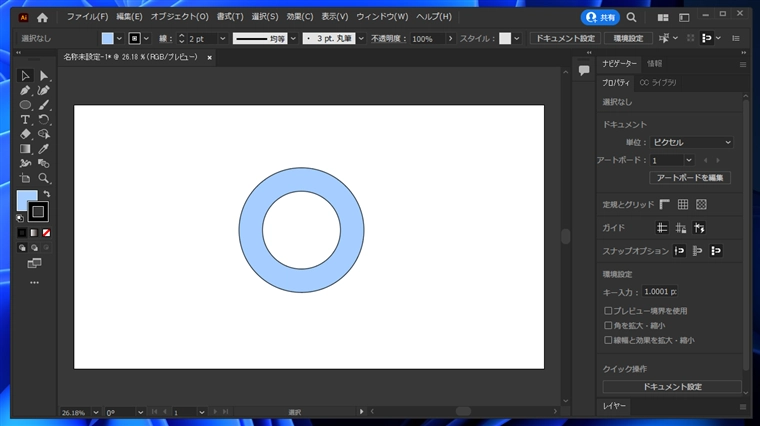Toggle the middle snap option button
This screenshot has width=760, height=426.
click(x=697, y=251)
